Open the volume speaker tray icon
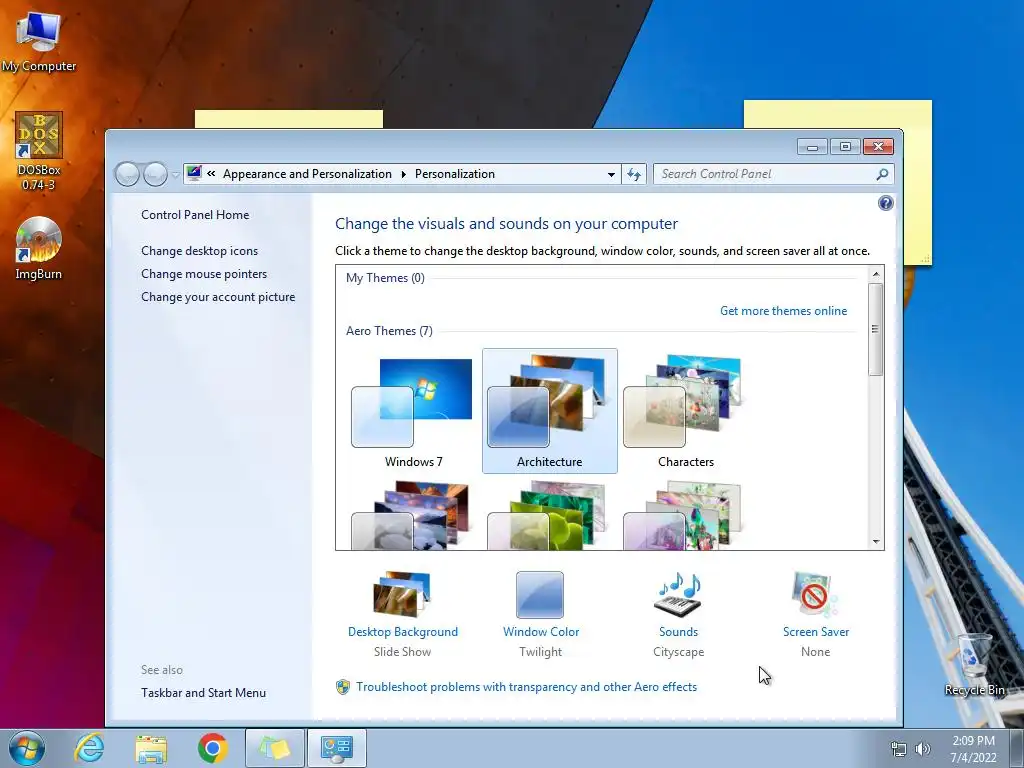 pos(923,749)
